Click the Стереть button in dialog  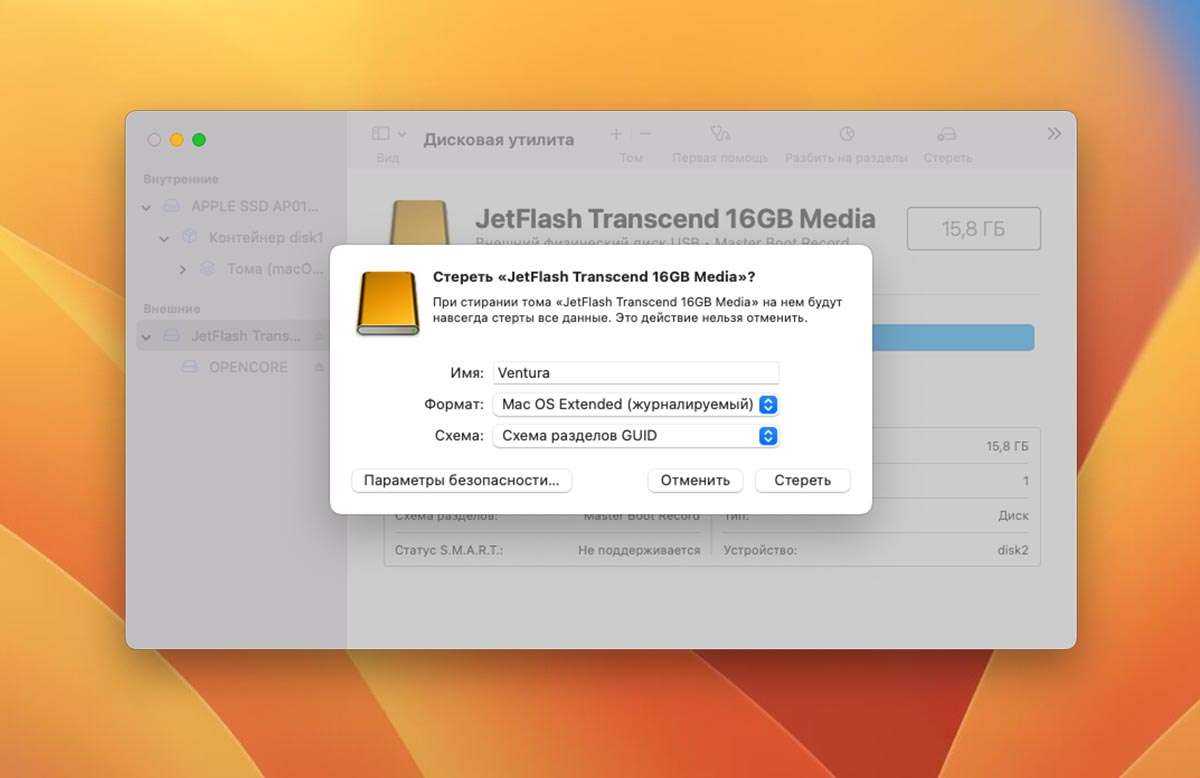click(802, 480)
